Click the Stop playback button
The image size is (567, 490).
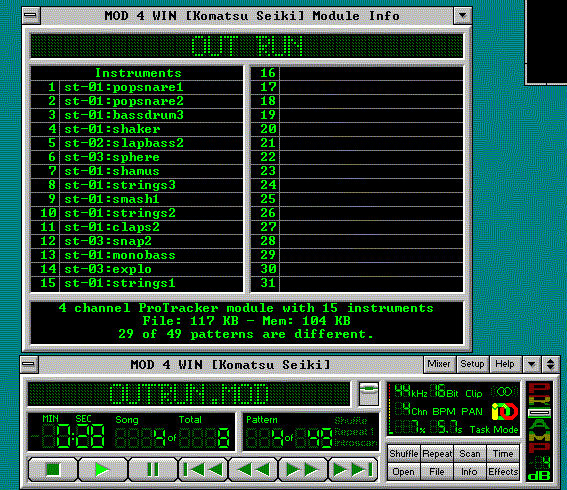click(x=53, y=469)
